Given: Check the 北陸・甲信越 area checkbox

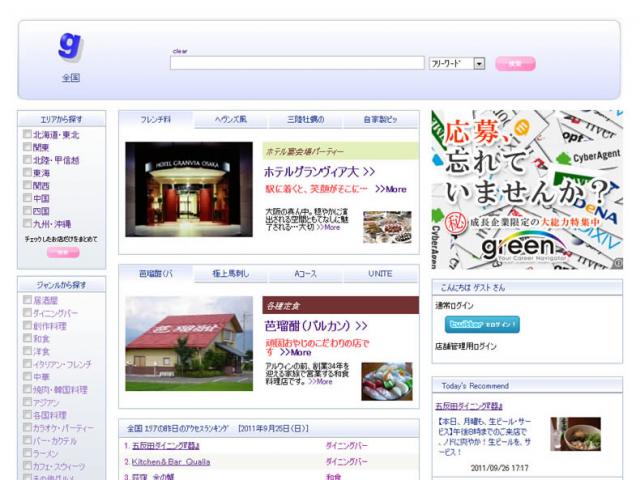Looking at the screenshot, I should pos(27,160).
